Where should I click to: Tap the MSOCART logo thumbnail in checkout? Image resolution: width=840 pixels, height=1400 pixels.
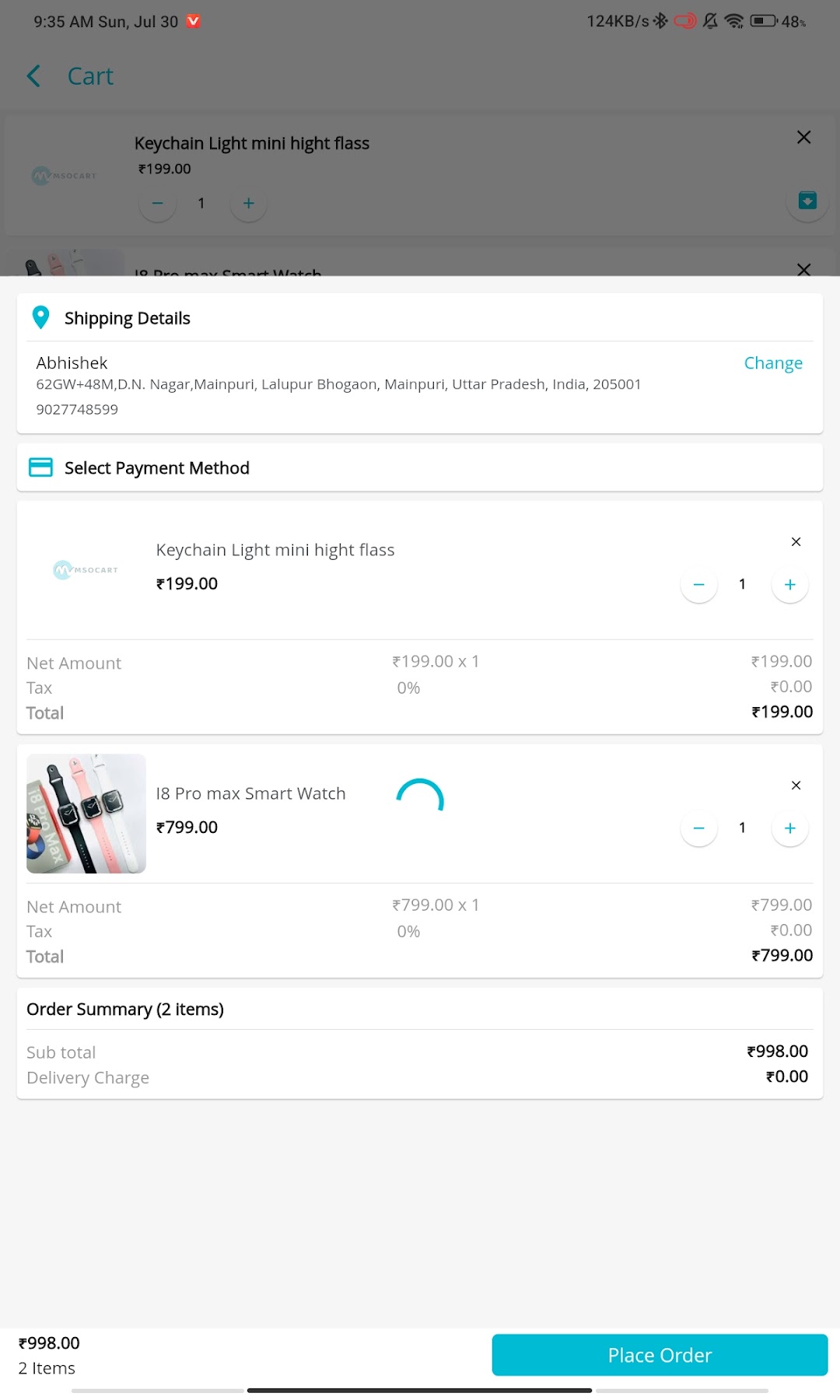pyautogui.click(x=86, y=570)
